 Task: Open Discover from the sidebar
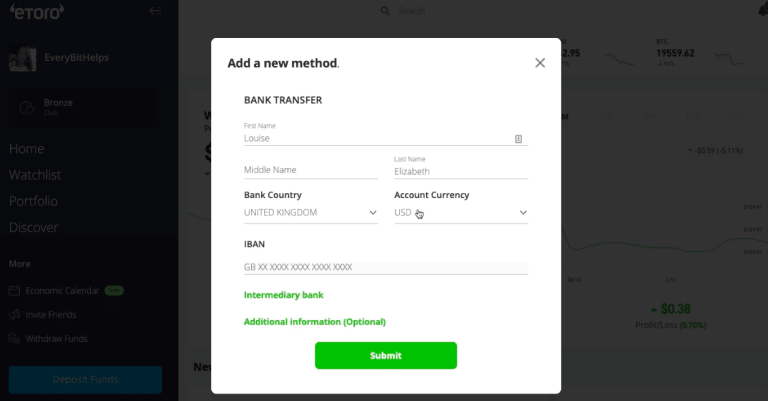coord(33,227)
